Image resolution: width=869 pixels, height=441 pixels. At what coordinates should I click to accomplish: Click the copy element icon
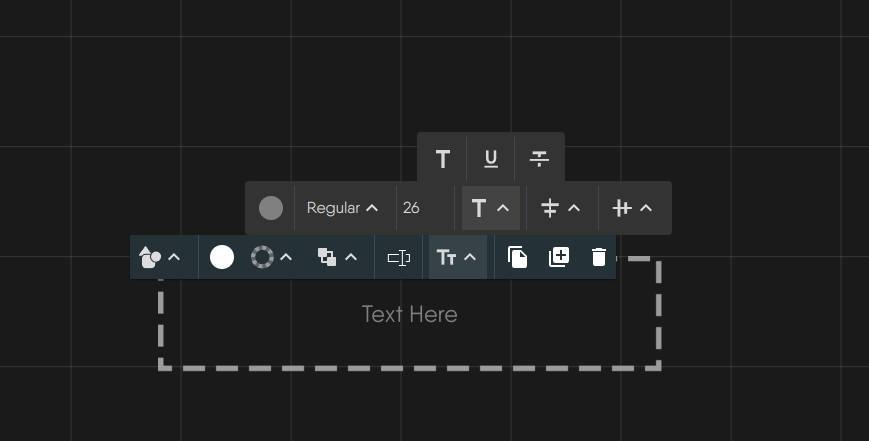click(x=517, y=258)
